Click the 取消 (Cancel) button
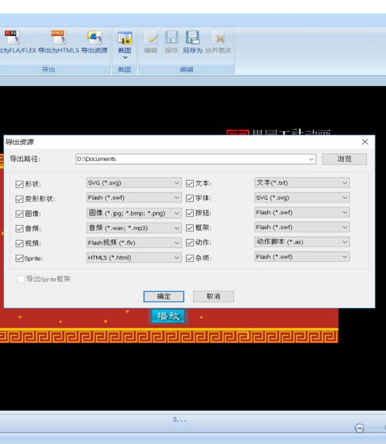Screen dimensions: 386x444 [213, 296]
